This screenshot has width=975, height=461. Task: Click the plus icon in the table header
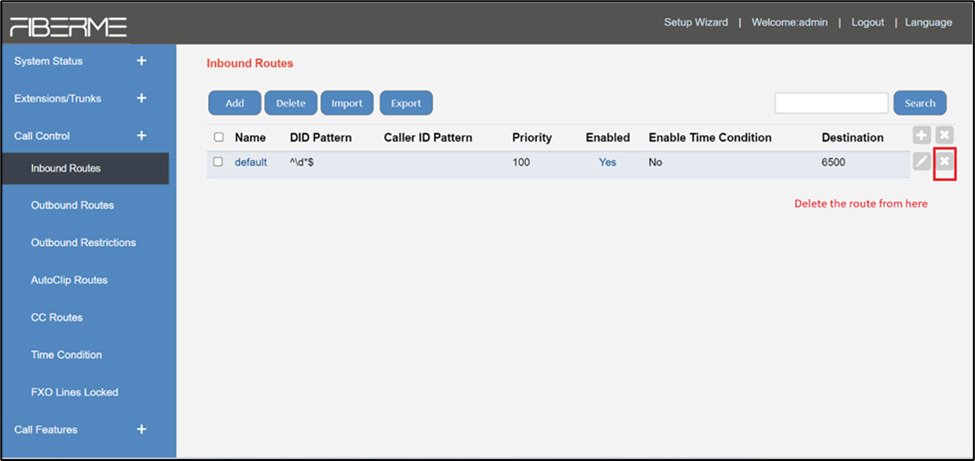tap(922, 136)
